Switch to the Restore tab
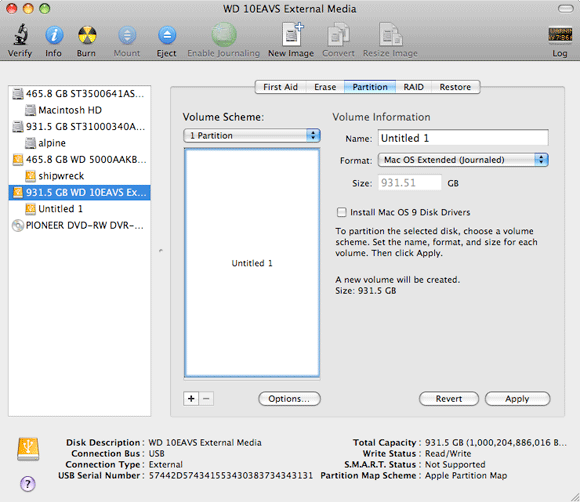580x502 pixels. (455, 87)
